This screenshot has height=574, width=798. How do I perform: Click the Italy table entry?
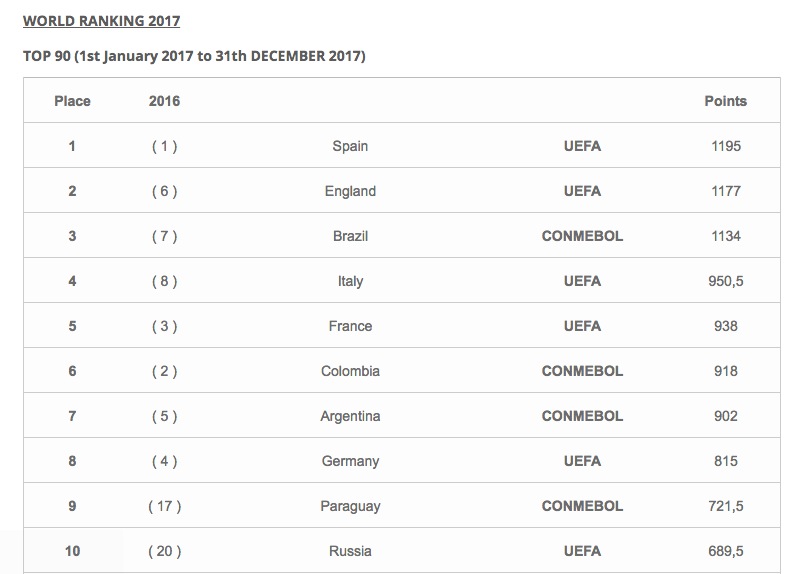350,281
